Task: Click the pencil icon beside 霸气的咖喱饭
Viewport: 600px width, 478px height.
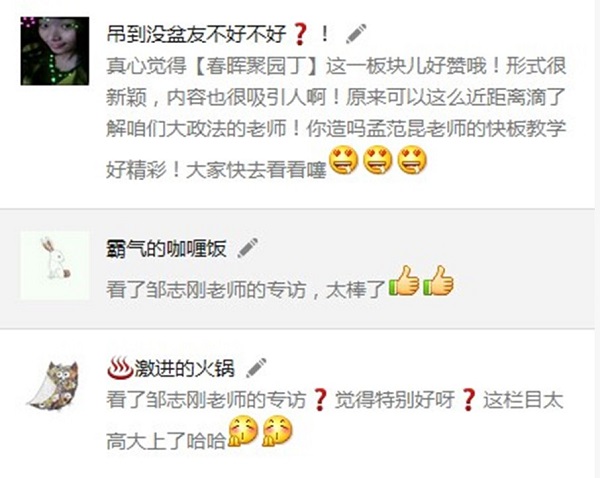Action: click(248, 248)
